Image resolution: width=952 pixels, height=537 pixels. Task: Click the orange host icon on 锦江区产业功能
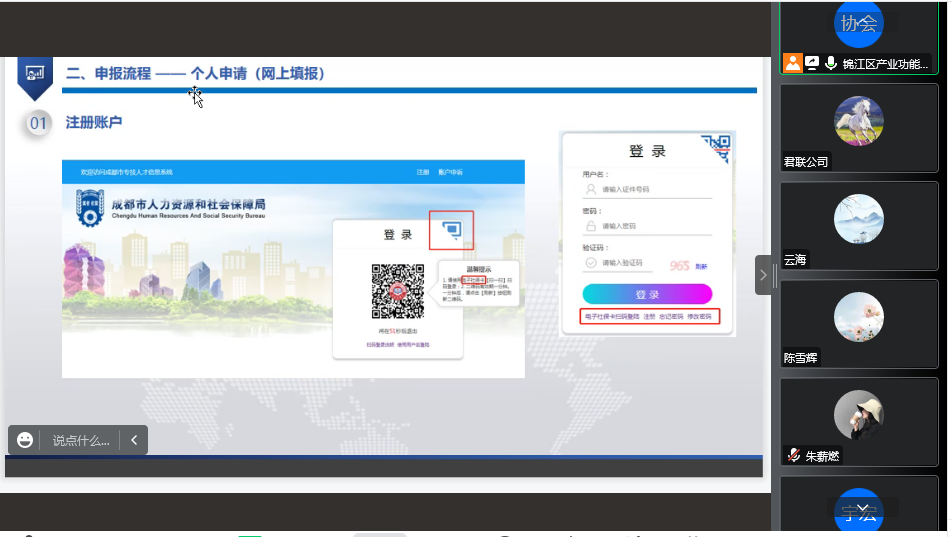[x=792, y=63]
